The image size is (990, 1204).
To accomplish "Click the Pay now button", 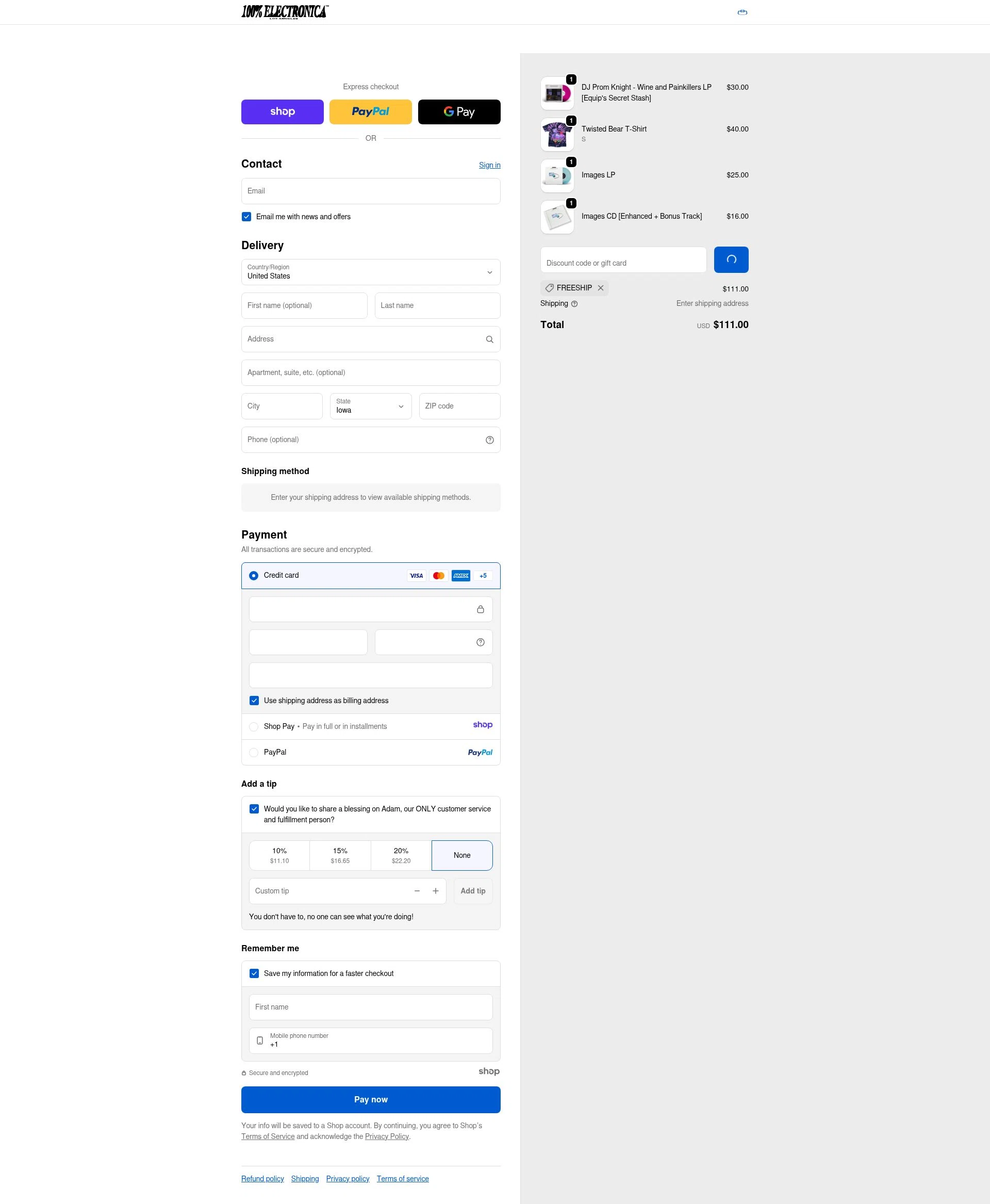I will click(x=371, y=1099).
